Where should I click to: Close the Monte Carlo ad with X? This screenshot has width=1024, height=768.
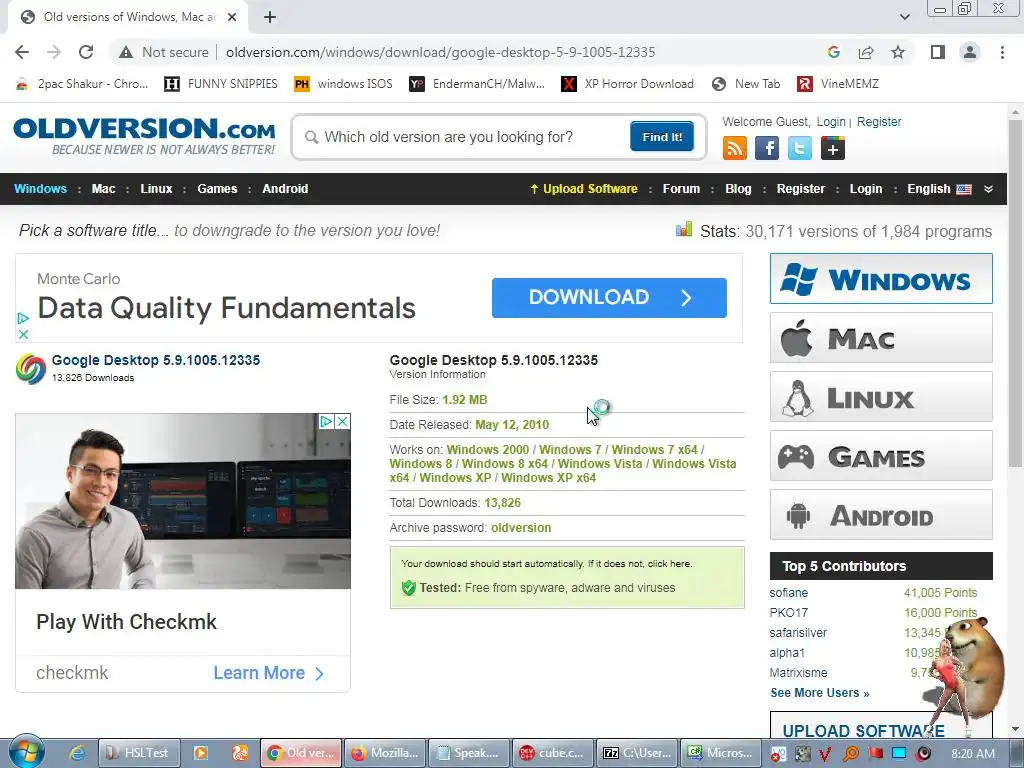[x=23, y=334]
